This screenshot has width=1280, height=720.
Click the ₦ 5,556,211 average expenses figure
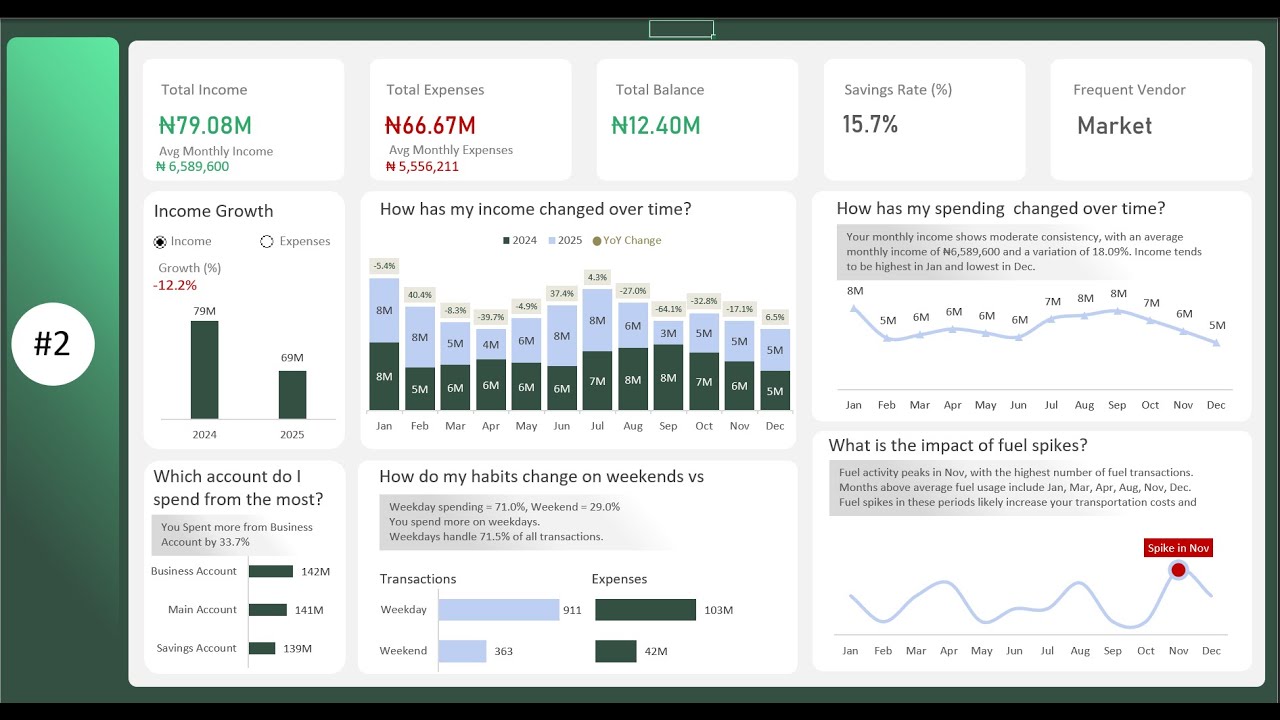click(422, 167)
